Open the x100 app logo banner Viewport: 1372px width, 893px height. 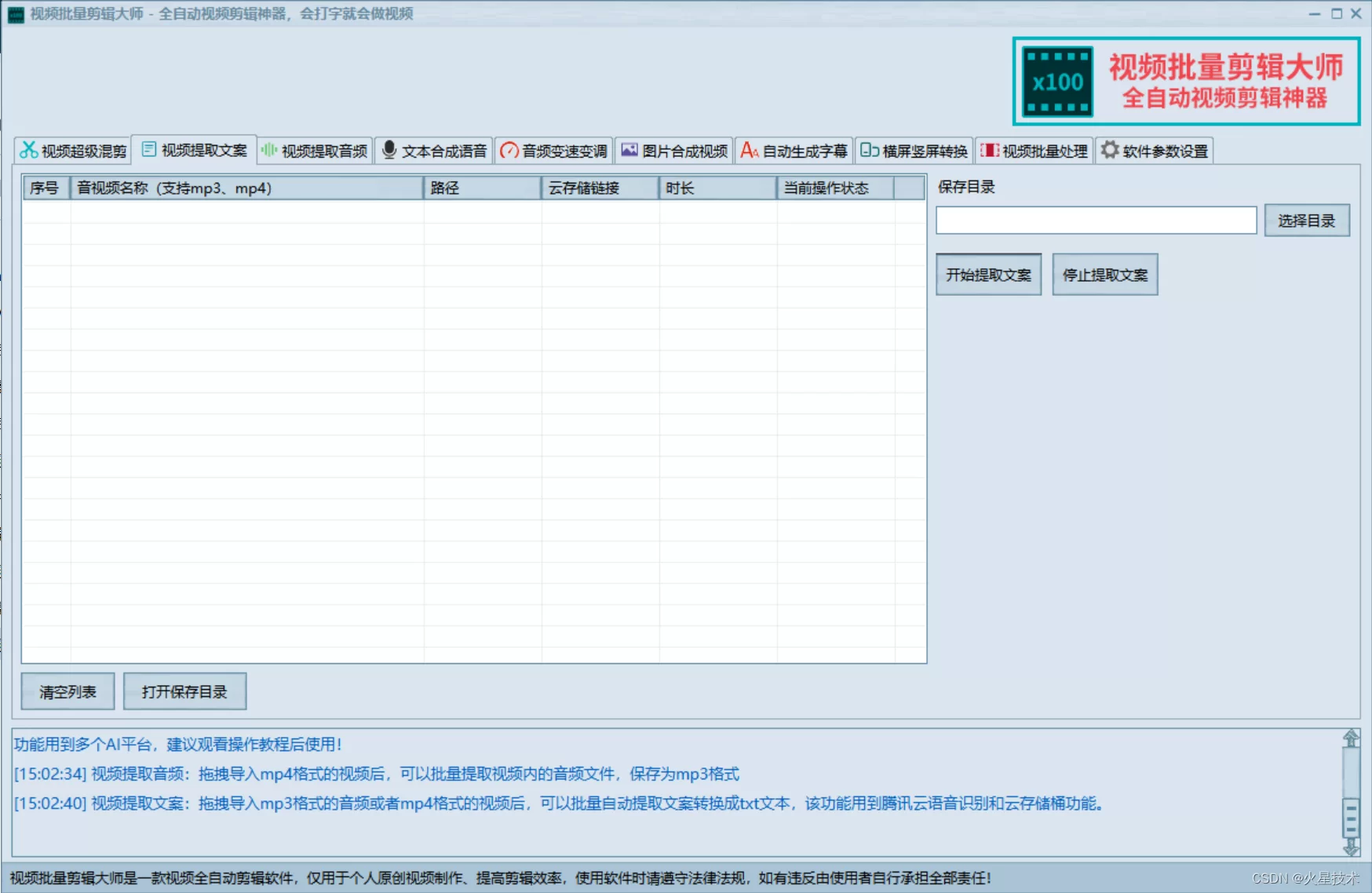1185,82
